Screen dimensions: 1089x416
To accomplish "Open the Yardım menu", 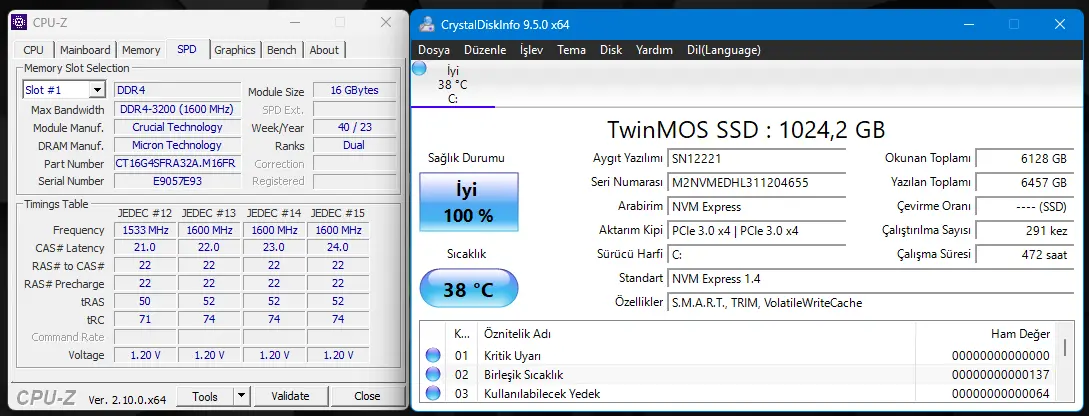I will pyautogui.click(x=654, y=50).
